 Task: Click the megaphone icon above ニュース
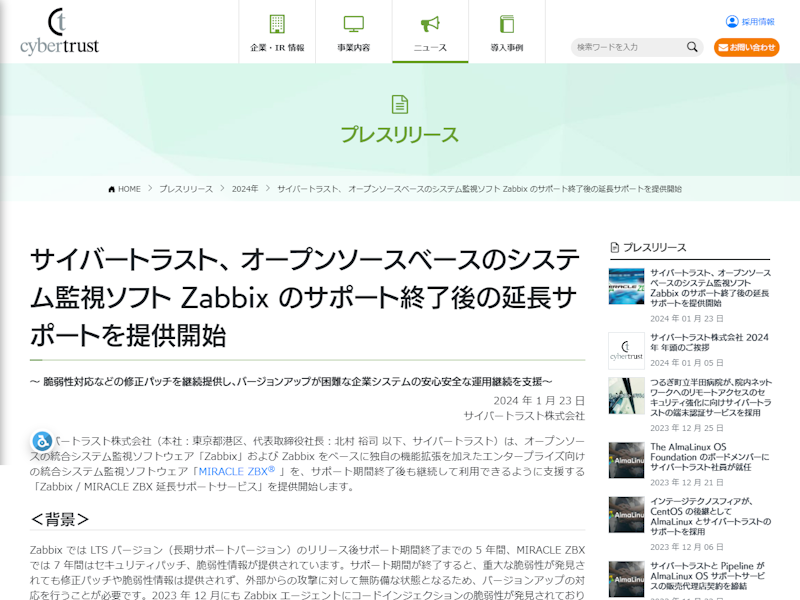(x=430, y=24)
